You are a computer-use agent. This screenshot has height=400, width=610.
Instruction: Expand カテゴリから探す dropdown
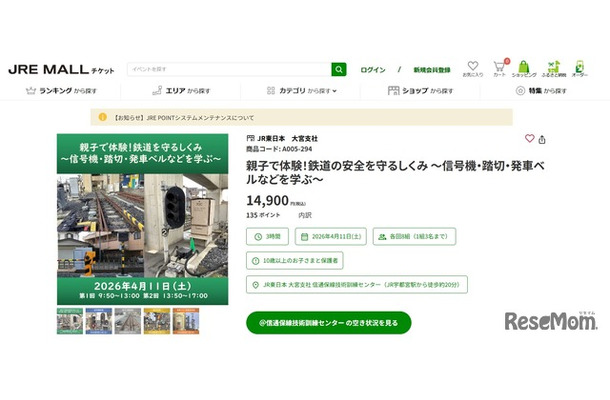coord(302,91)
